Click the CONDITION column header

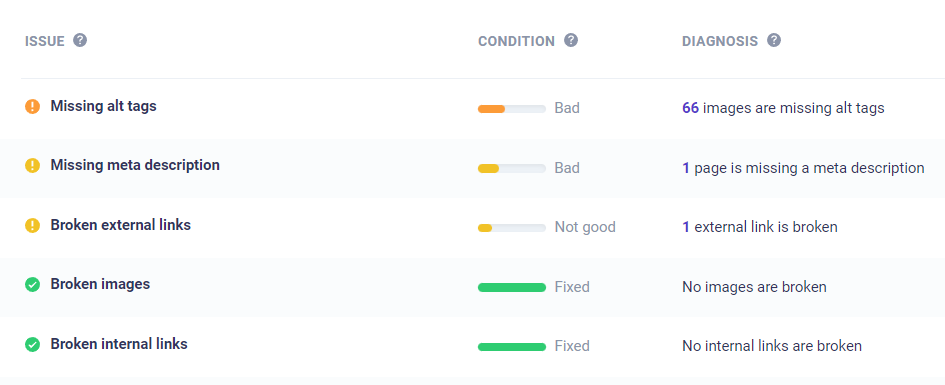(x=516, y=42)
